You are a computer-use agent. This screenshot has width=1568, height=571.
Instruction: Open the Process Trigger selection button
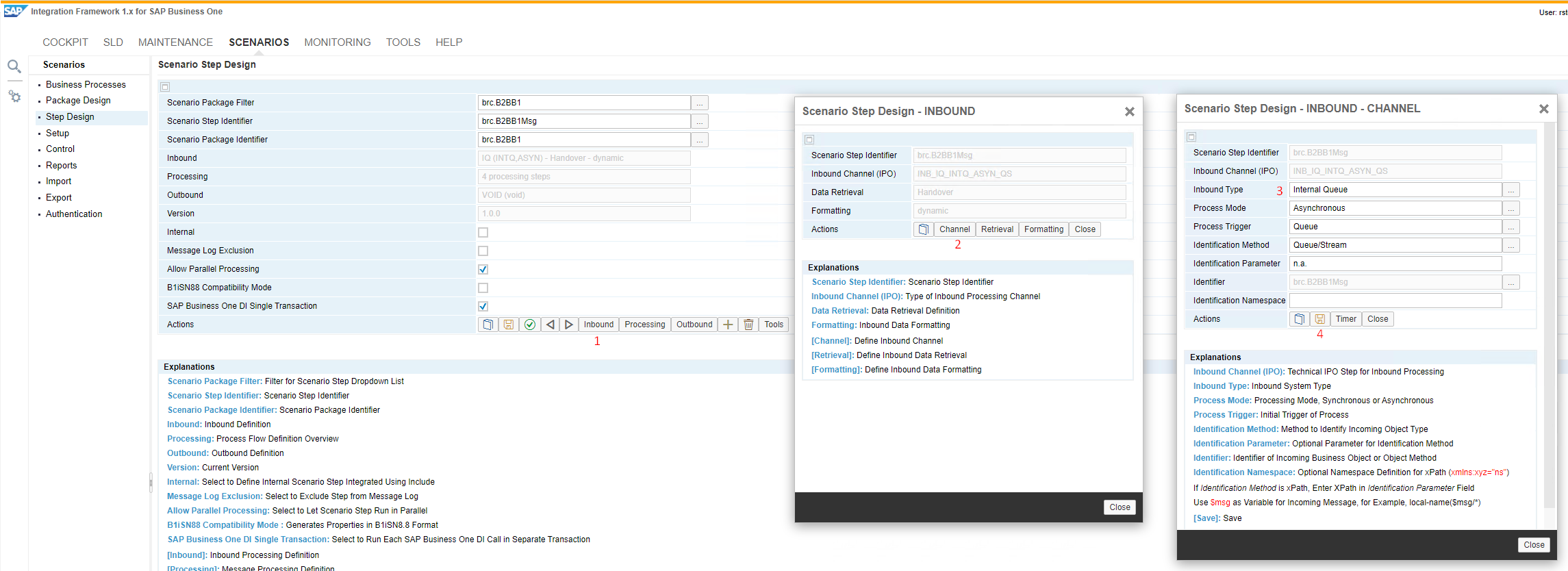pyautogui.click(x=1511, y=227)
